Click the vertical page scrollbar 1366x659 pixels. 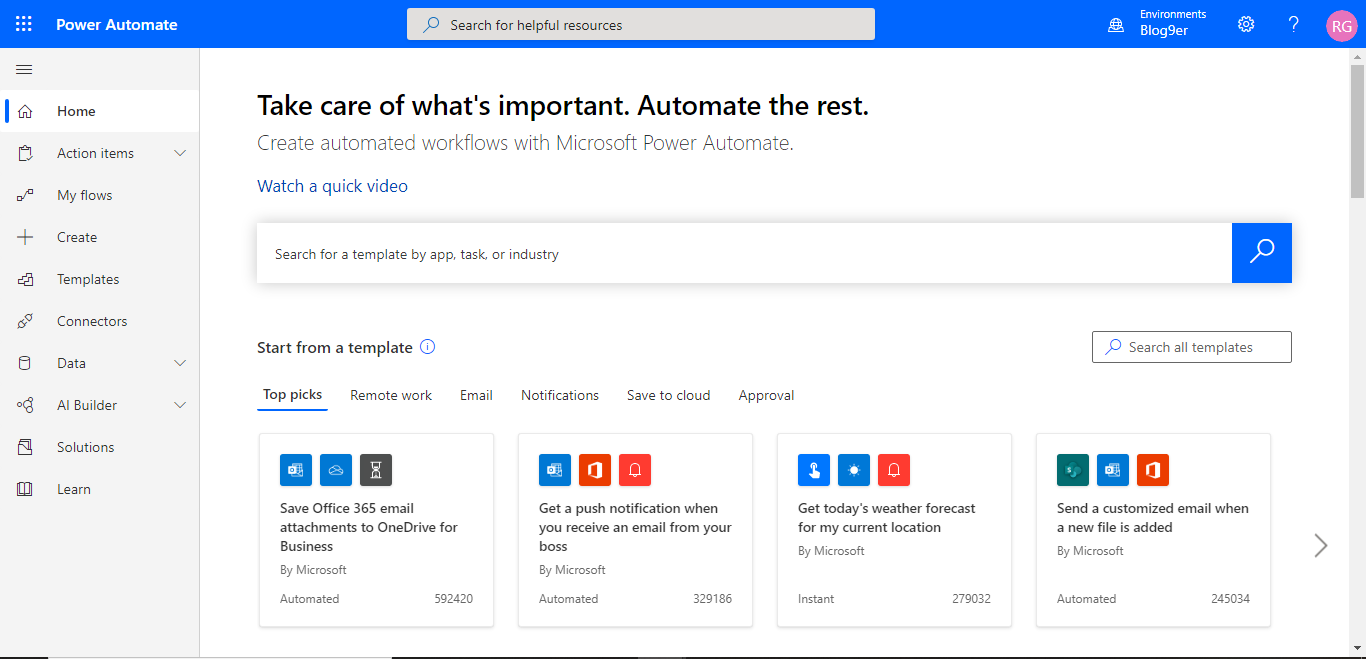pyautogui.click(x=1357, y=130)
